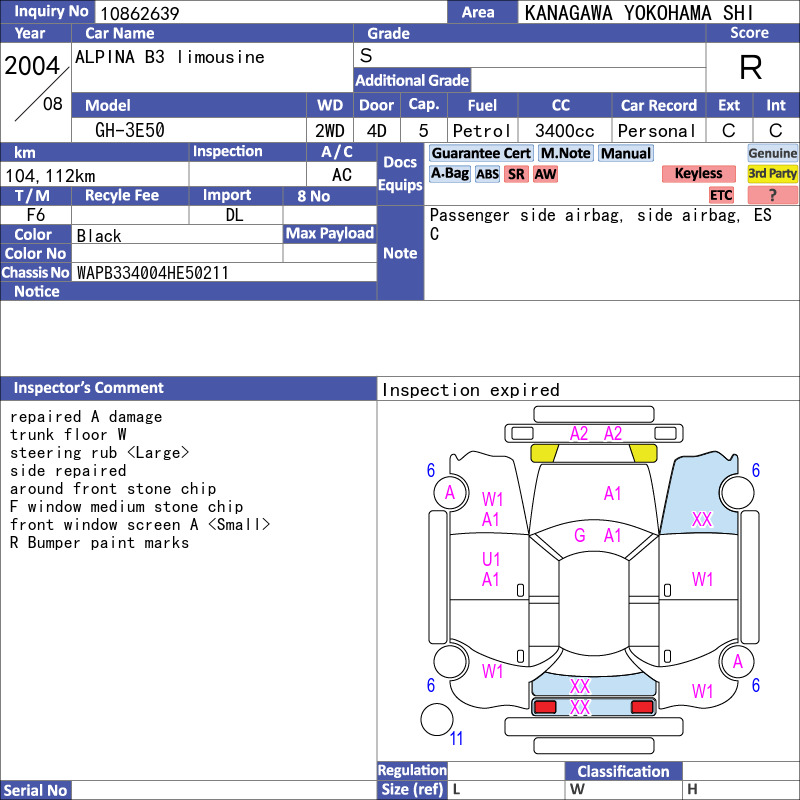Click the A1 mark on the hood

click(x=612, y=493)
